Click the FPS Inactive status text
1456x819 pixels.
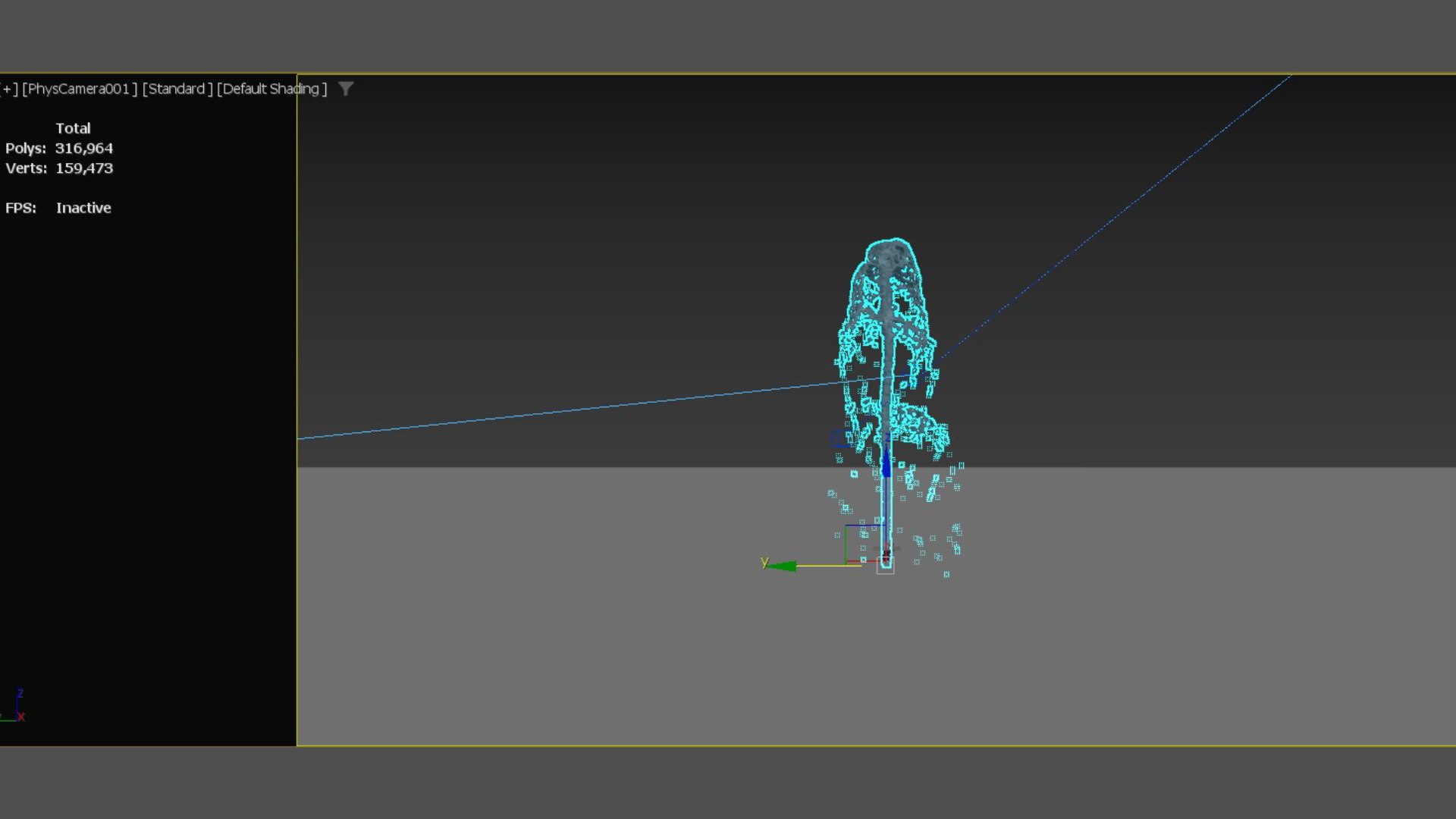pos(83,208)
